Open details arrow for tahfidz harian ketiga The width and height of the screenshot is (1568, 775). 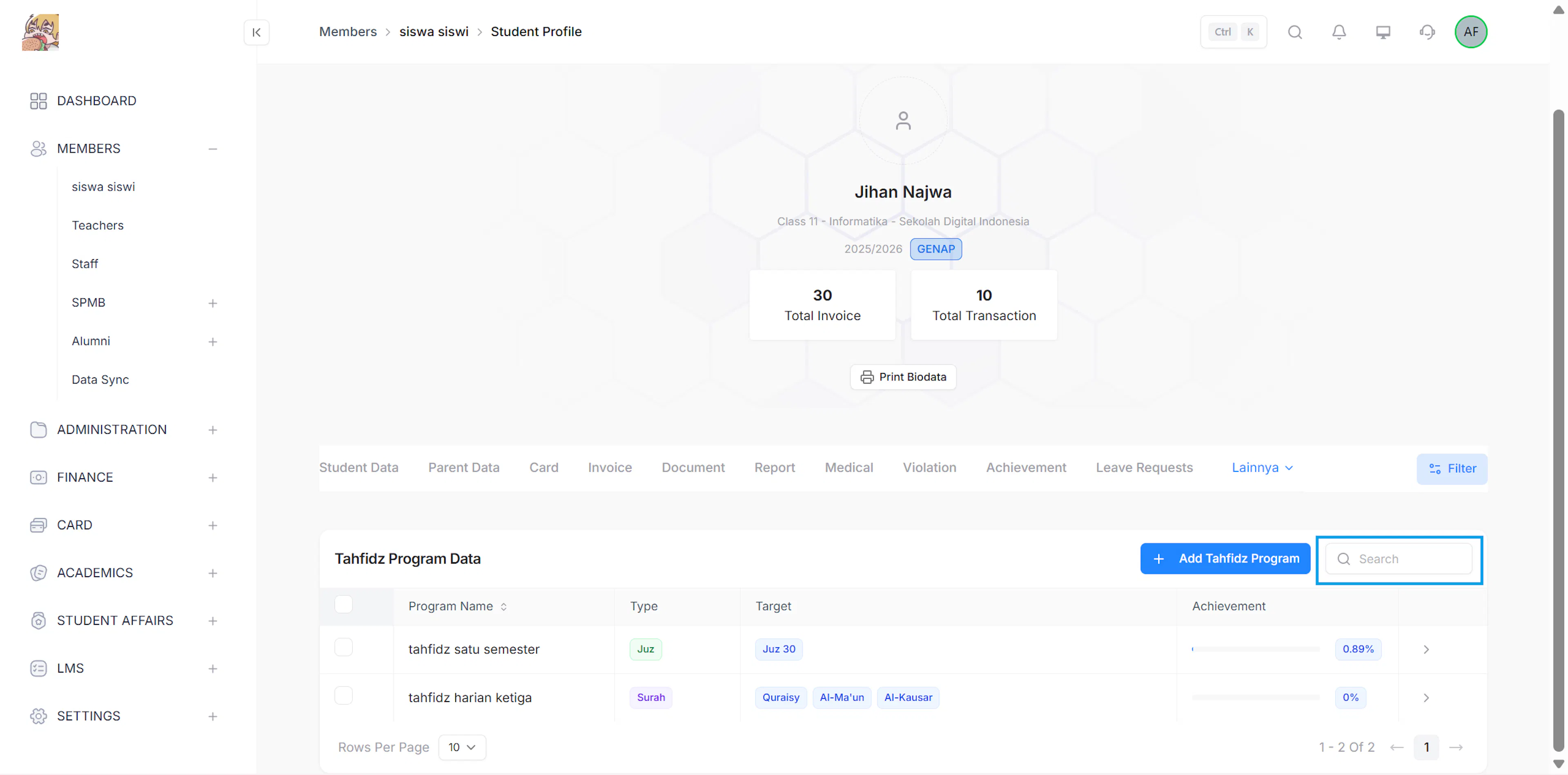pos(1425,698)
